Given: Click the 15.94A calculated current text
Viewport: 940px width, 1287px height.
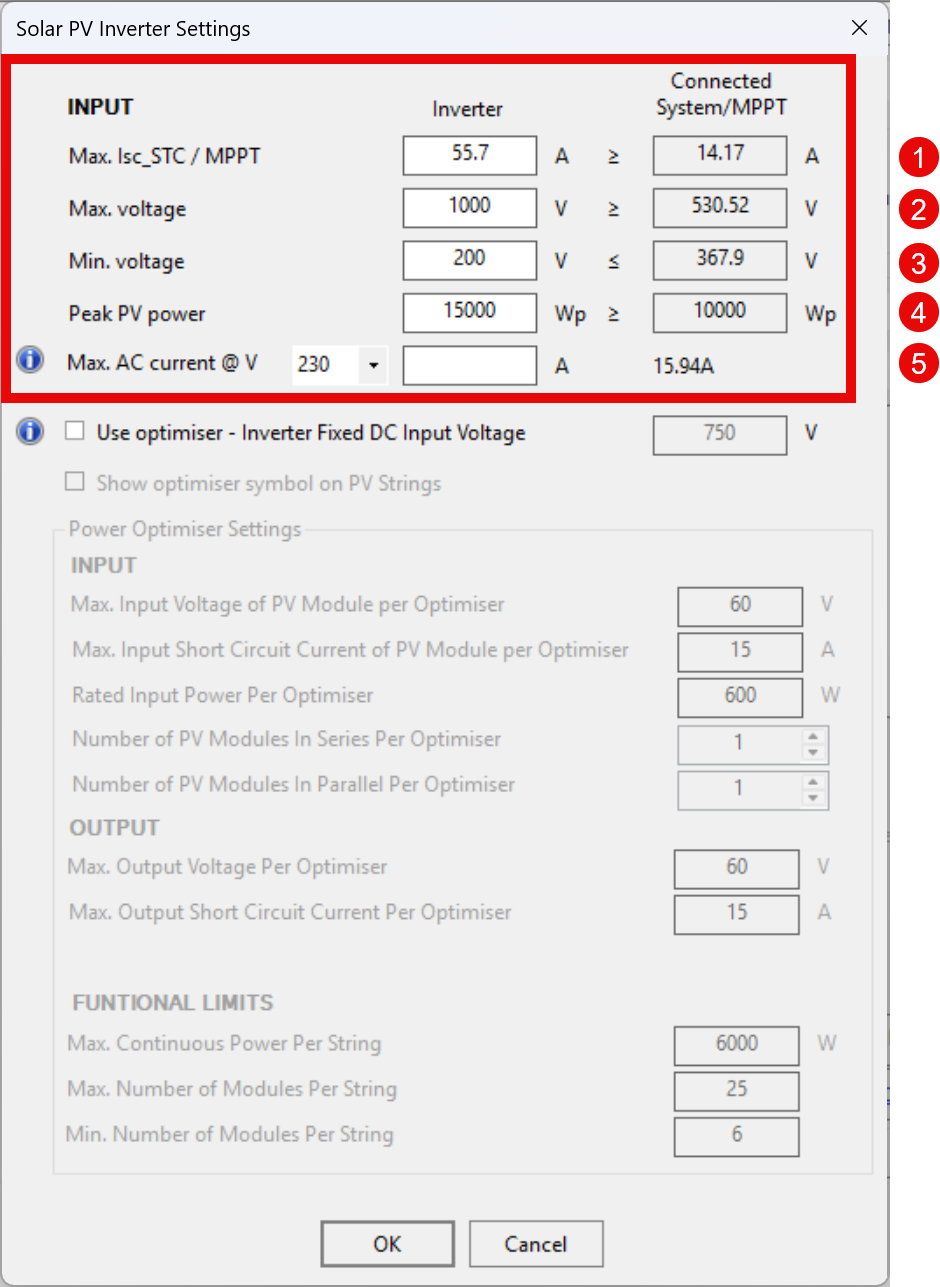Looking at the screenshot, I should pos(683,366).
